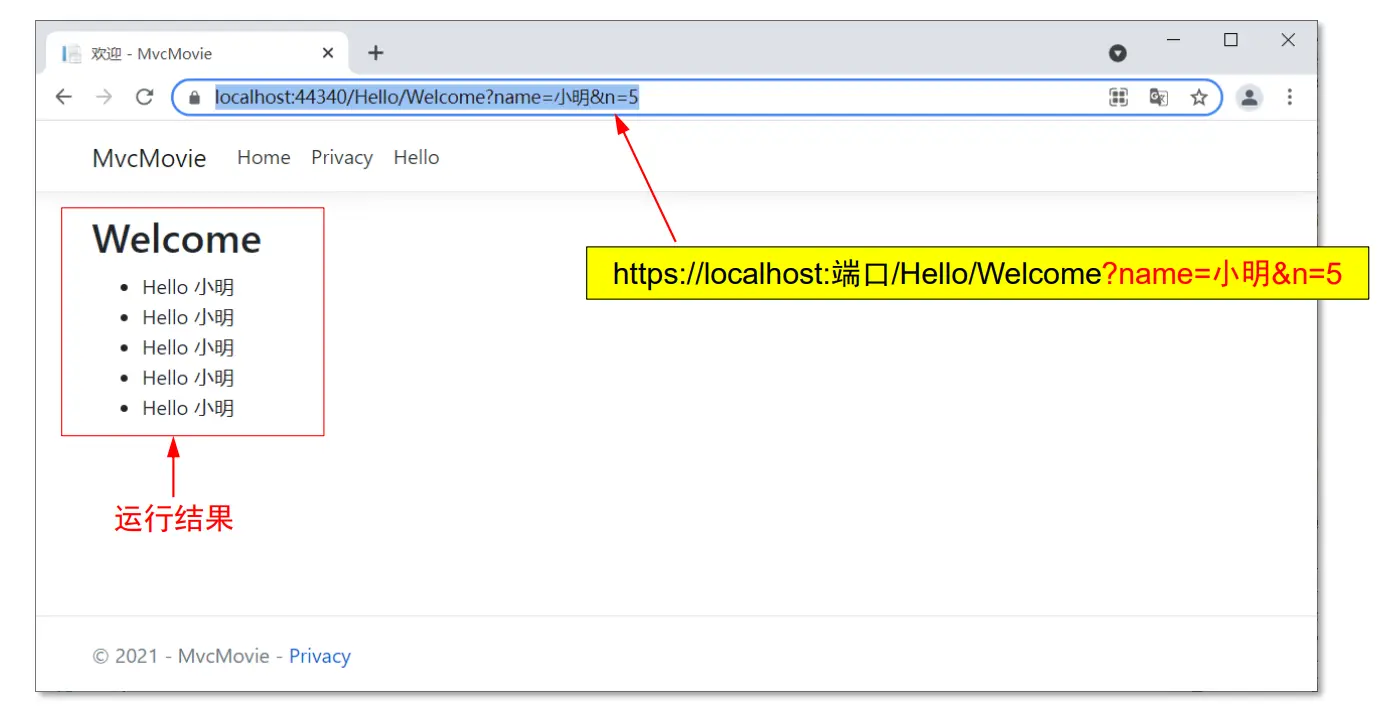The width and height of the screenshot is (1382, 720).
Task: Click the translate page icon
Action: (x=1159, y=97)
